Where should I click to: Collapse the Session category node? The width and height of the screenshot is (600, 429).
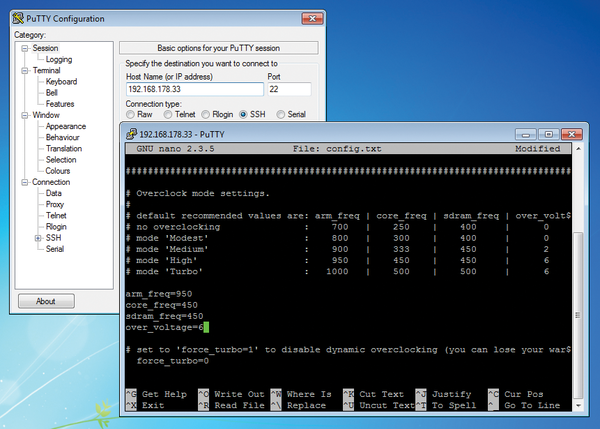[x=25, y=48]
